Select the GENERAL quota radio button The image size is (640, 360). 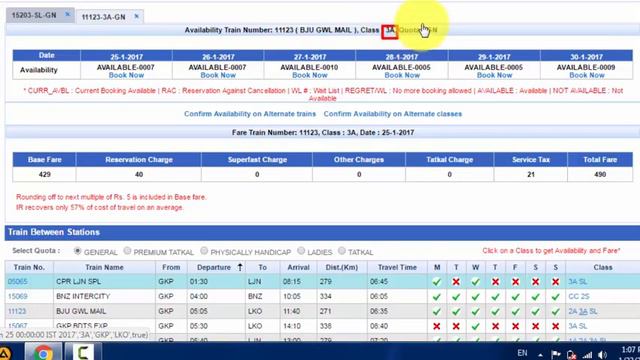[78, 251]
